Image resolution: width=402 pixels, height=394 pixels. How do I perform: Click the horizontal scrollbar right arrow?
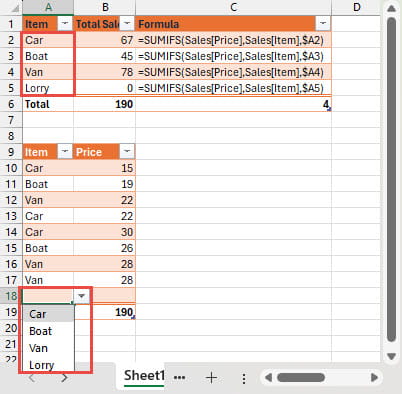[374, 377]
